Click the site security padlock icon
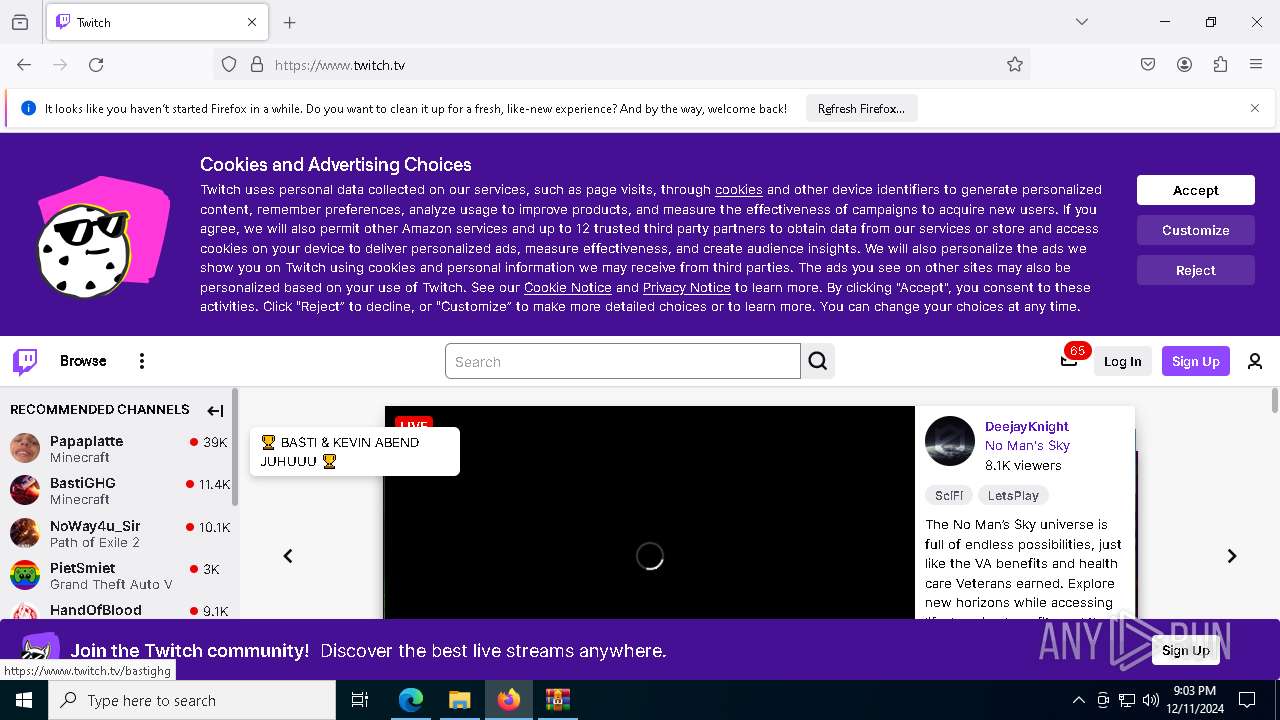The image size is (1280, 720). tap(257, 65)
